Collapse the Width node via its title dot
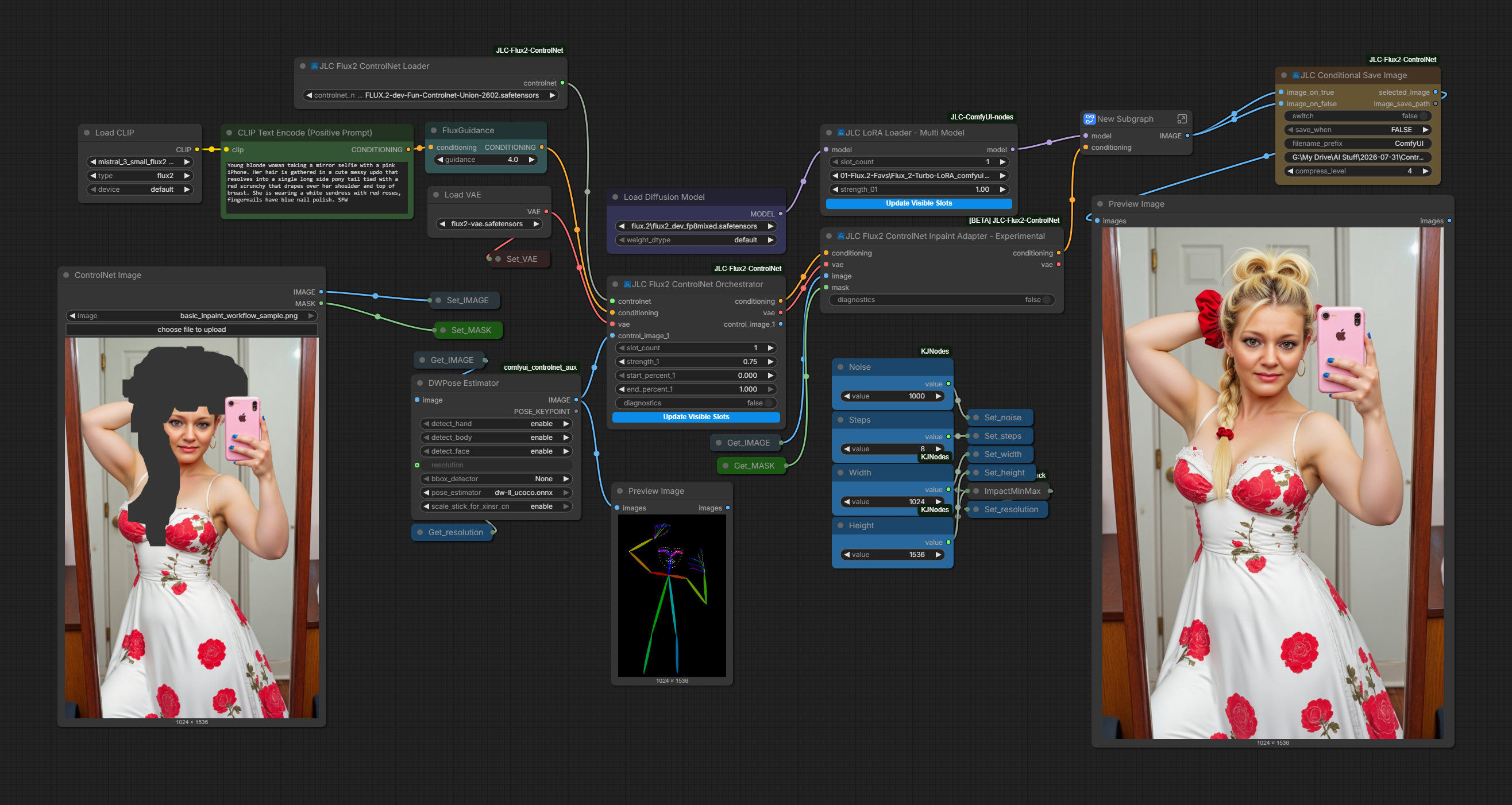1512x805 pixels. click(x=840, y=473)
